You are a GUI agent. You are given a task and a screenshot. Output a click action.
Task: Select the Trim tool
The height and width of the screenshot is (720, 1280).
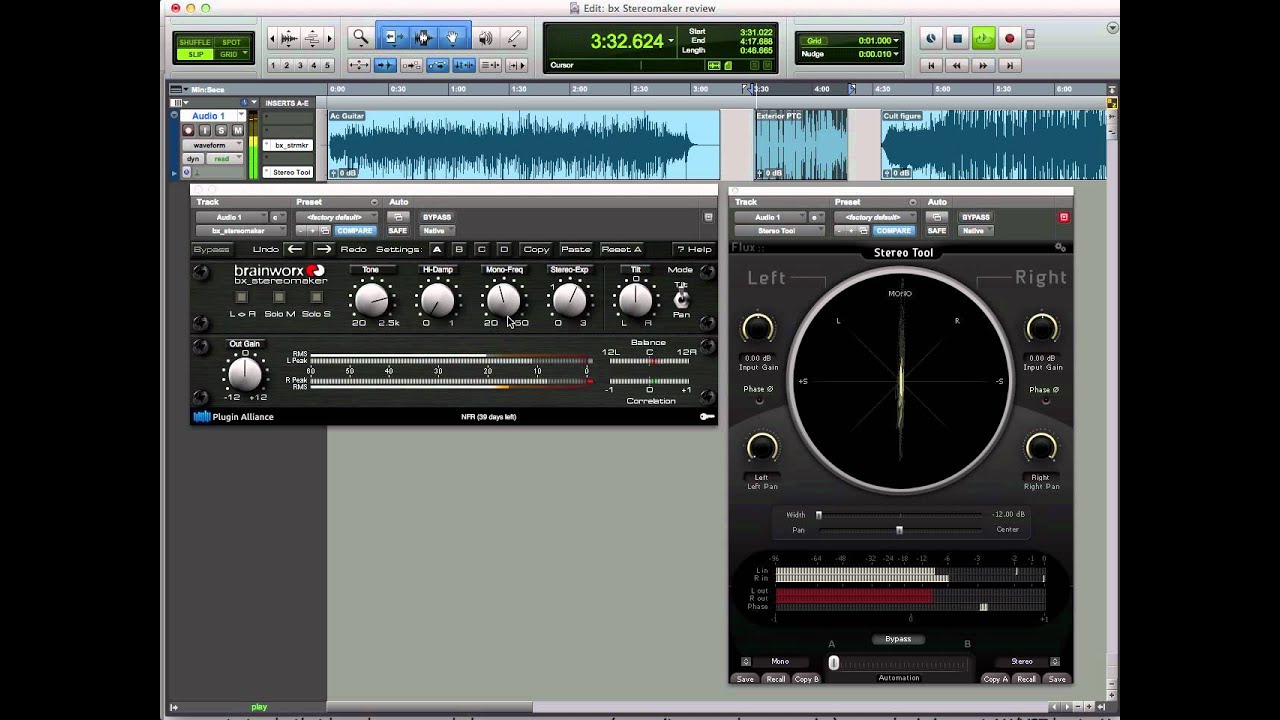pos(393,39)
